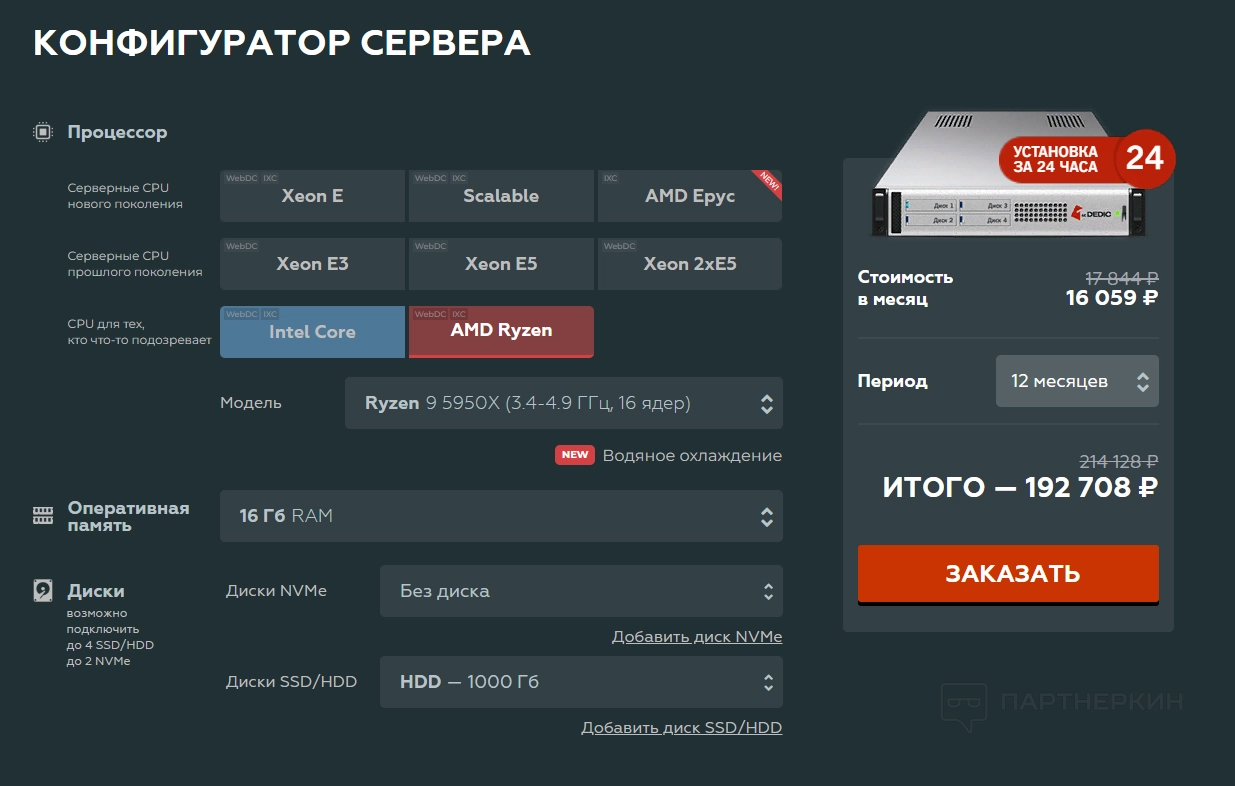Select the Intel Core processor option
Viewport: 1235px width, 786px height.
point(312,332)
